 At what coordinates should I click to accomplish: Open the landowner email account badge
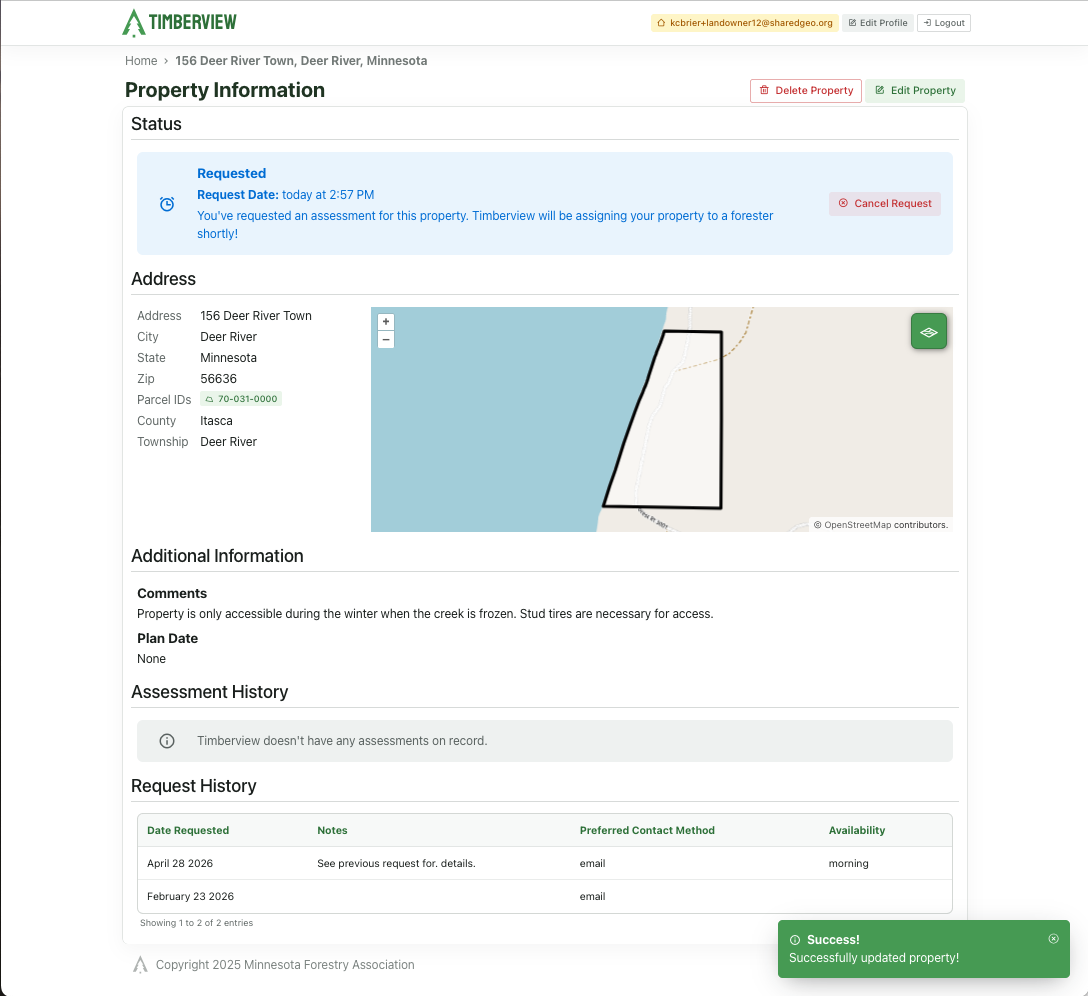point(745,23)
